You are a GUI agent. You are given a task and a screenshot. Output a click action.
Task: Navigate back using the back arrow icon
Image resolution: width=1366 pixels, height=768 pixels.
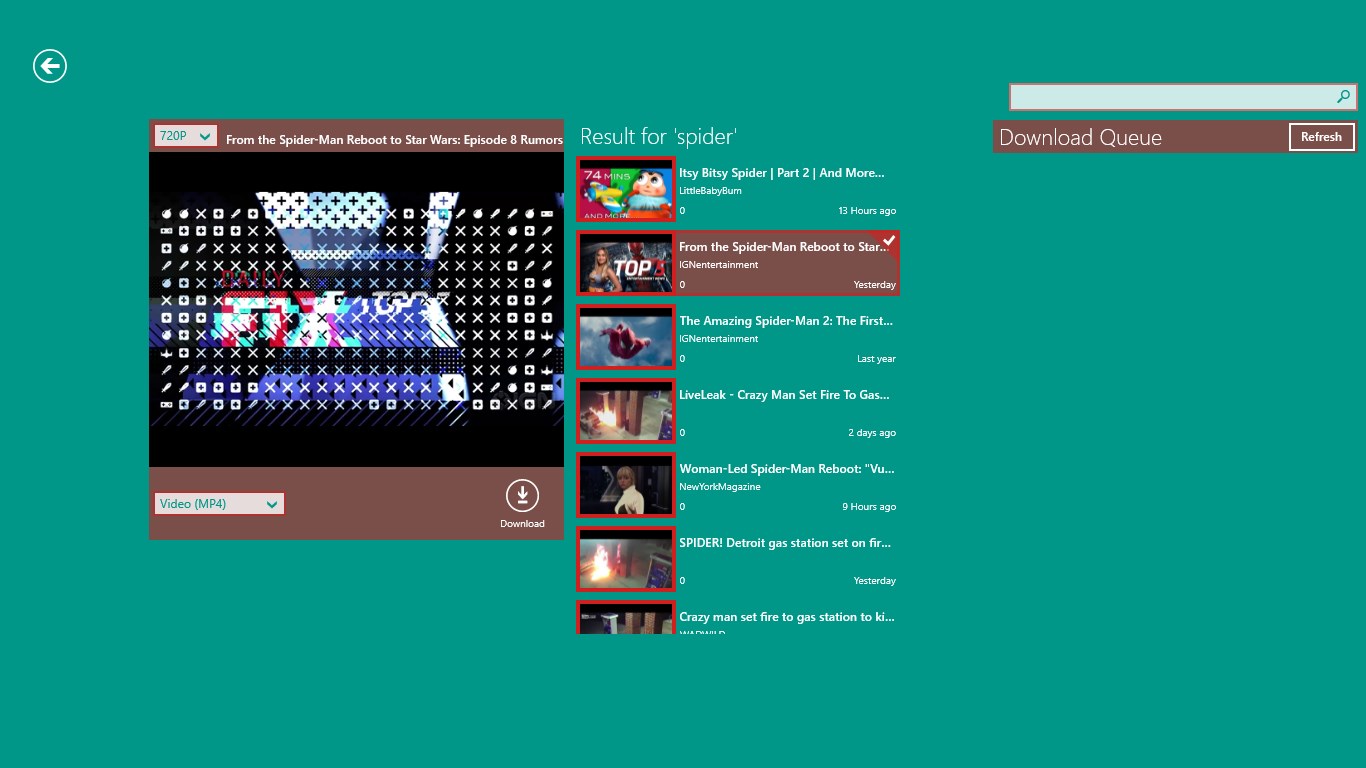(x=49, y=66)
